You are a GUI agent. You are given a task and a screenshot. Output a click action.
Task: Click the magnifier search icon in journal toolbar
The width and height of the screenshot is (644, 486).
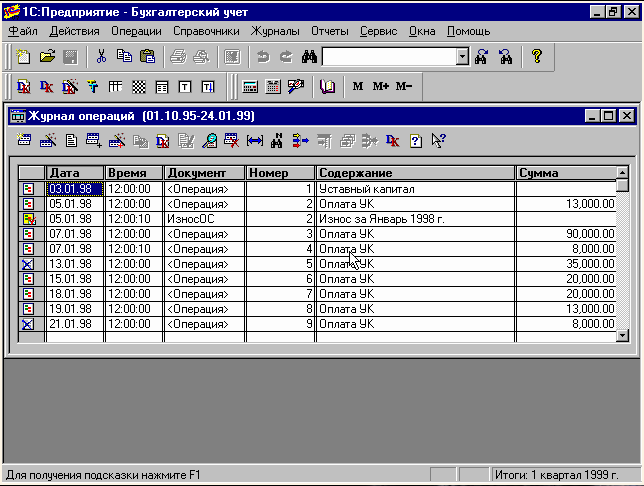tap(209, 141)
